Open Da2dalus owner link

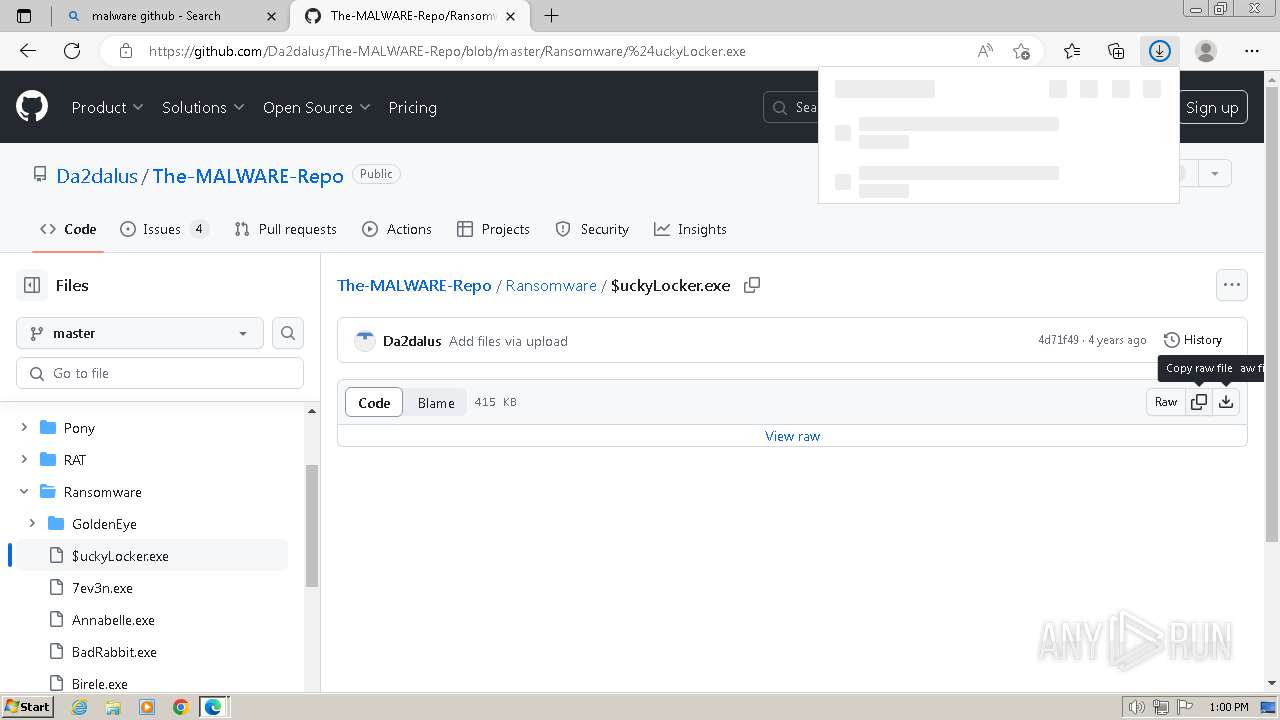pyautogui.click(x=97, y=175)
